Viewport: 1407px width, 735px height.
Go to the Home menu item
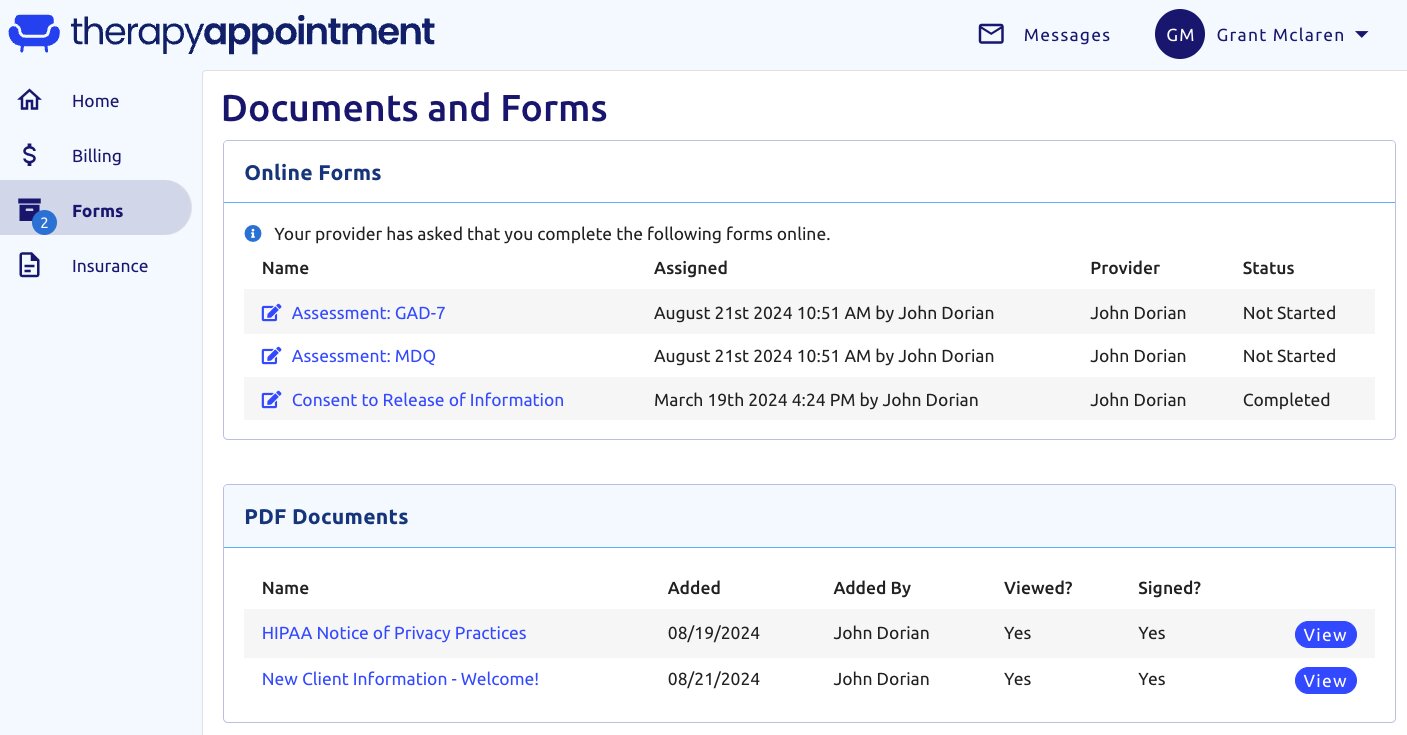(95, 101)
